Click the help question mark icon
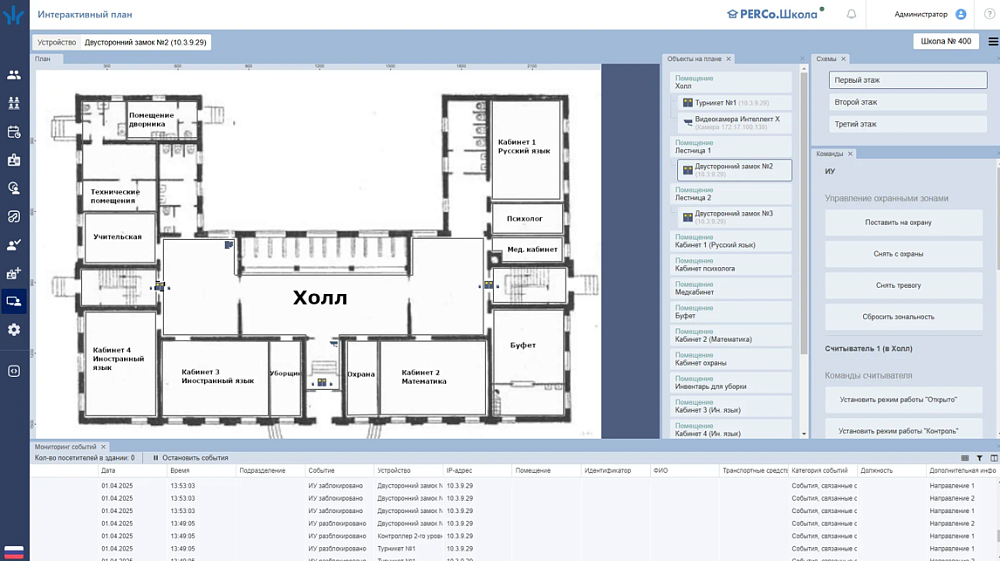Screen dimensions: 1000x561 989,14
